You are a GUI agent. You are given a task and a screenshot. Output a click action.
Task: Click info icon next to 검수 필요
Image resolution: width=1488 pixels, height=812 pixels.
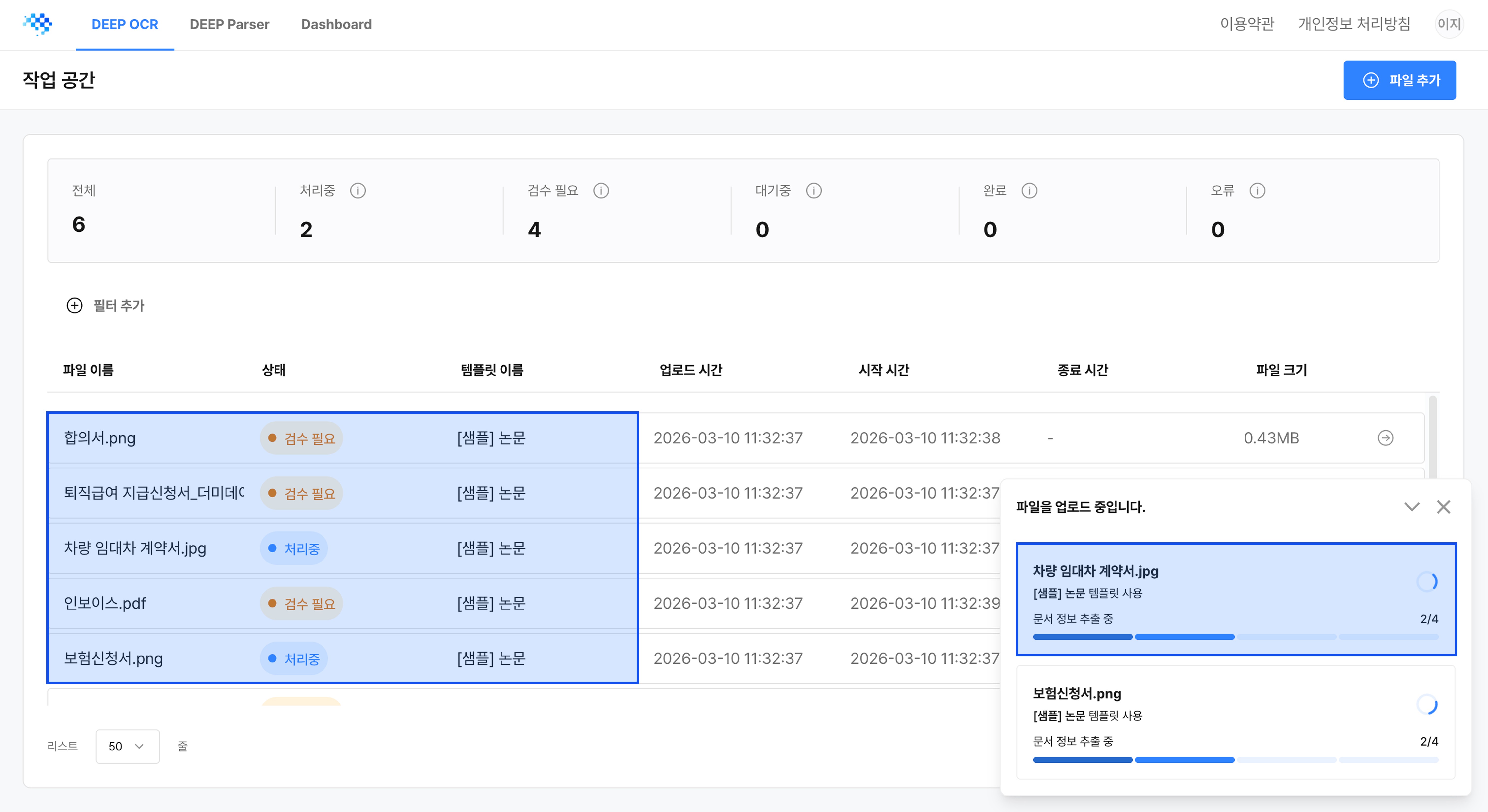point(601,191)
